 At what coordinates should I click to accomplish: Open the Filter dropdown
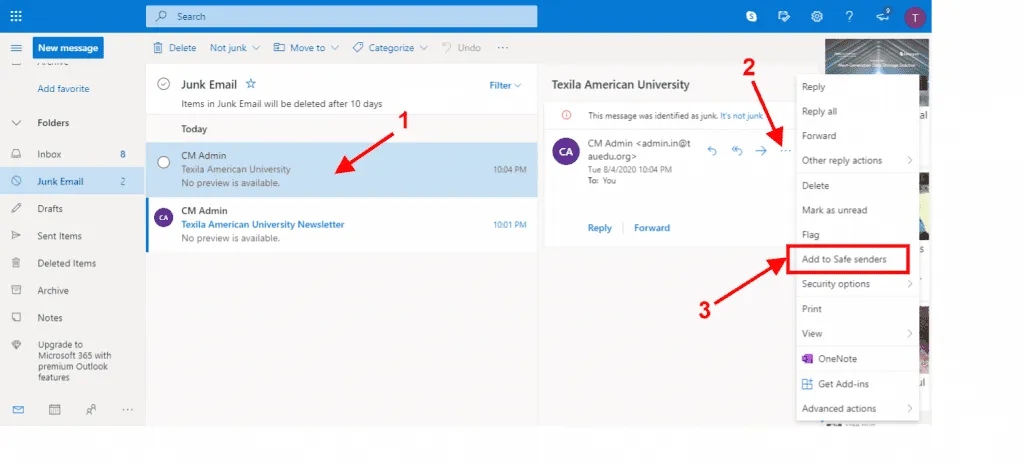505,86
